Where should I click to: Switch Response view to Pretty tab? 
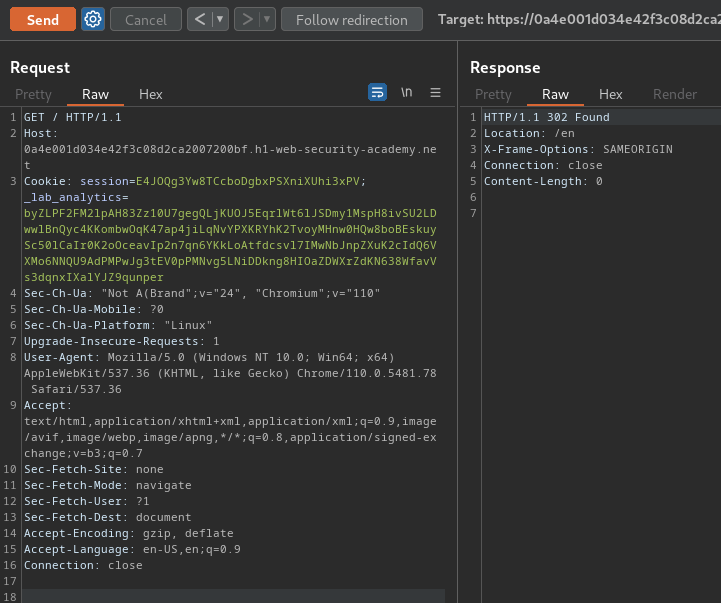[493, 94]
